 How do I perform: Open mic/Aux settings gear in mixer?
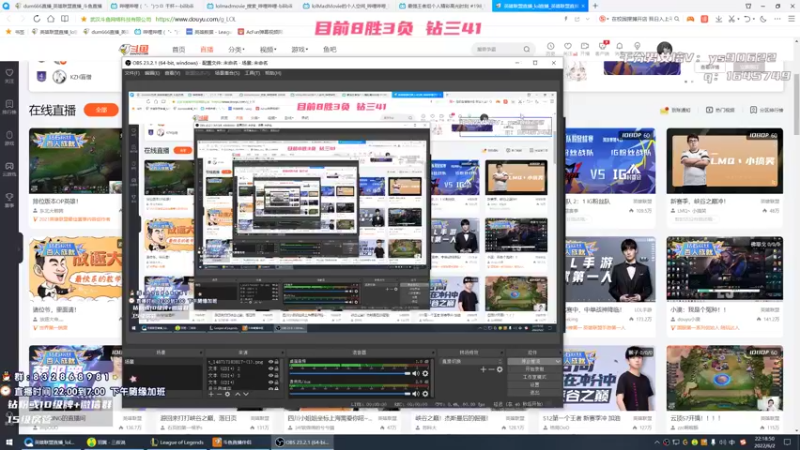point(425,393)
